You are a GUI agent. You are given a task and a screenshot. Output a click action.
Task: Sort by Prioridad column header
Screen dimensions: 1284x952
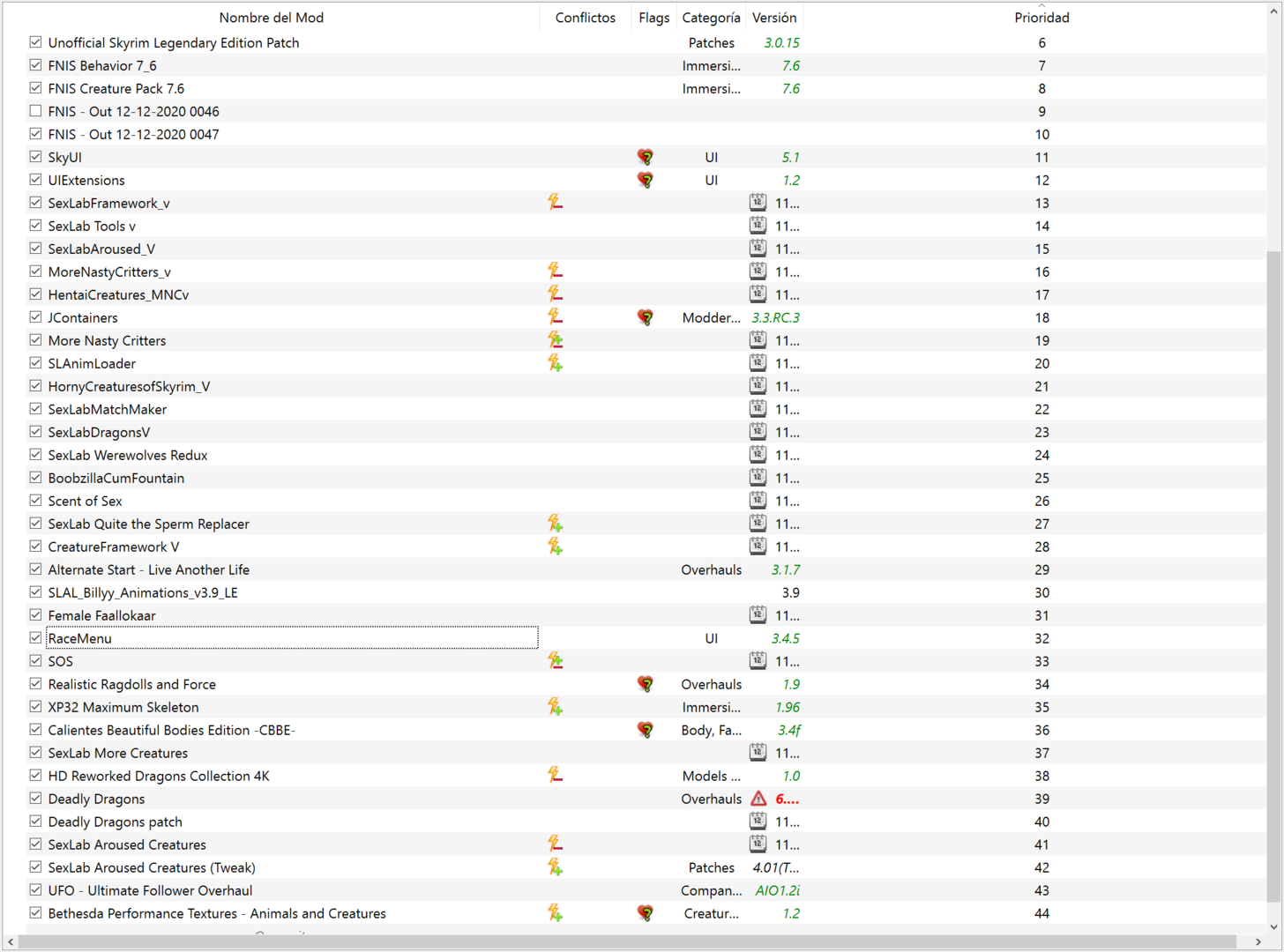click(1041, 18)
